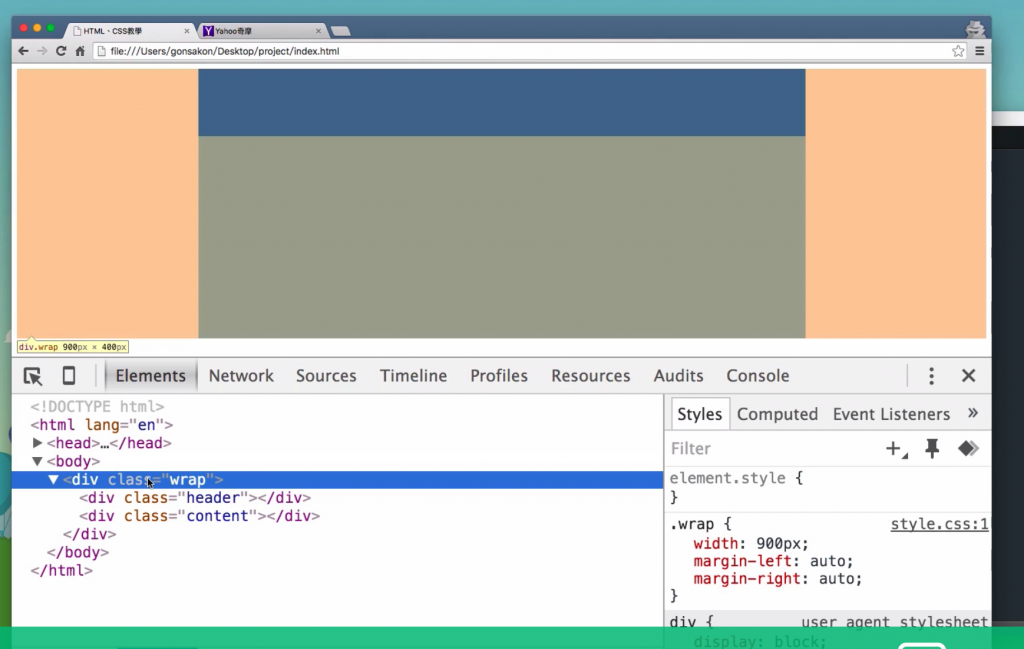Screen dimensions: 1024x649
Task: Expand the head element node
Action: click(x=37, y=443)
